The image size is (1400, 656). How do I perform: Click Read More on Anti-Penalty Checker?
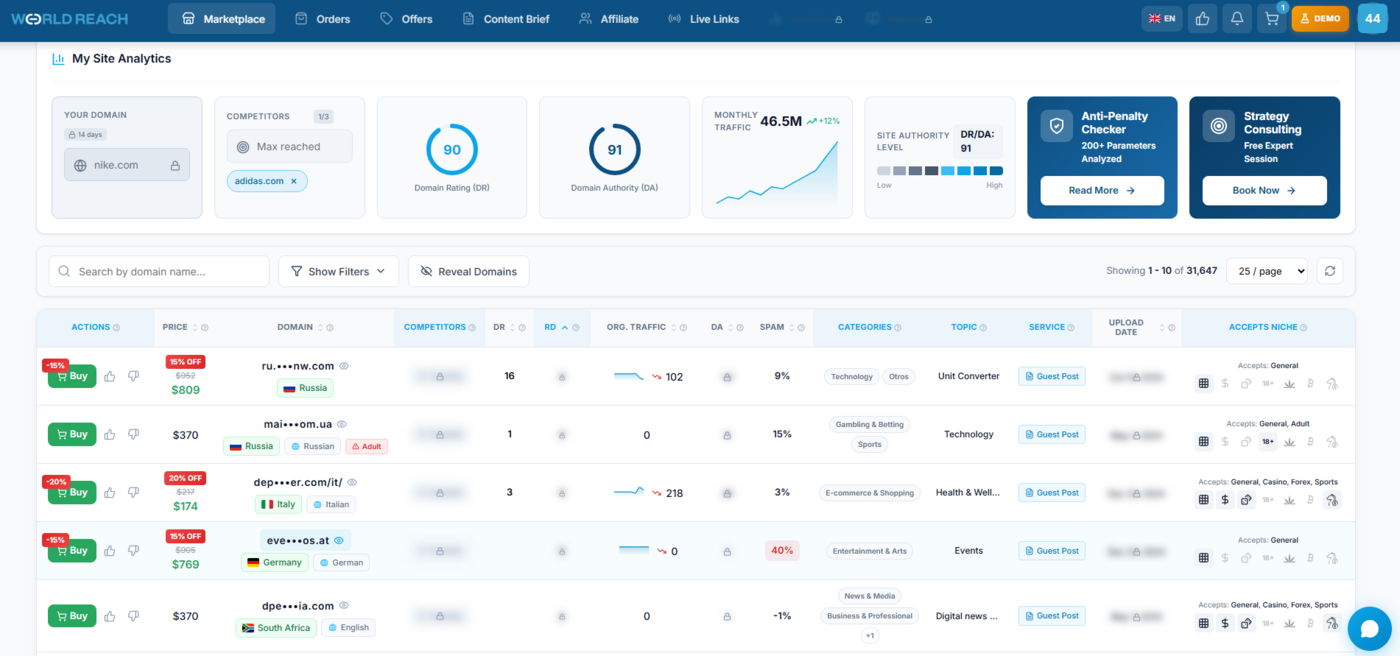pyautogui.click(x=1102, y=190)
